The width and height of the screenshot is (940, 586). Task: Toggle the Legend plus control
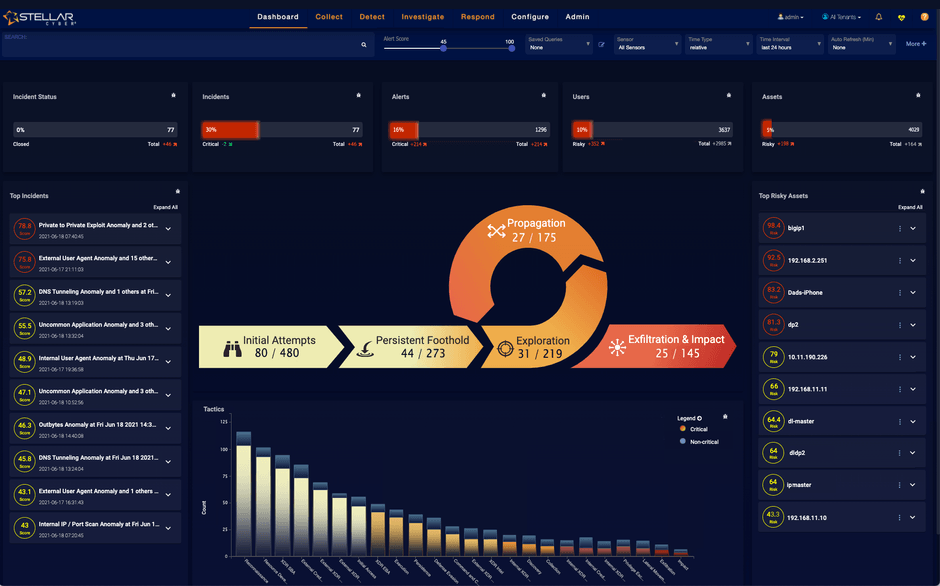(700, 418)
